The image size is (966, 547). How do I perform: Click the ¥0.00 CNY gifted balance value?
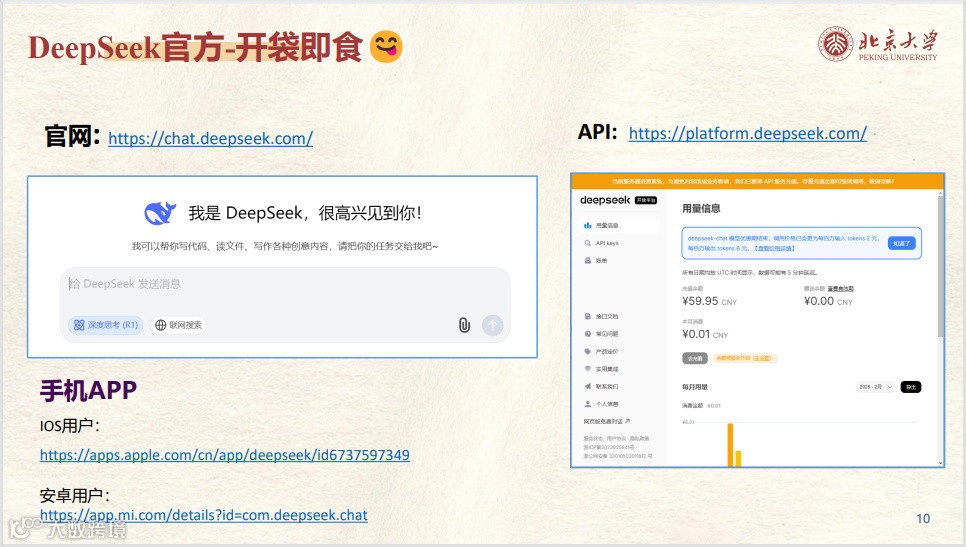pyautogui.click(x=828, y=301)
